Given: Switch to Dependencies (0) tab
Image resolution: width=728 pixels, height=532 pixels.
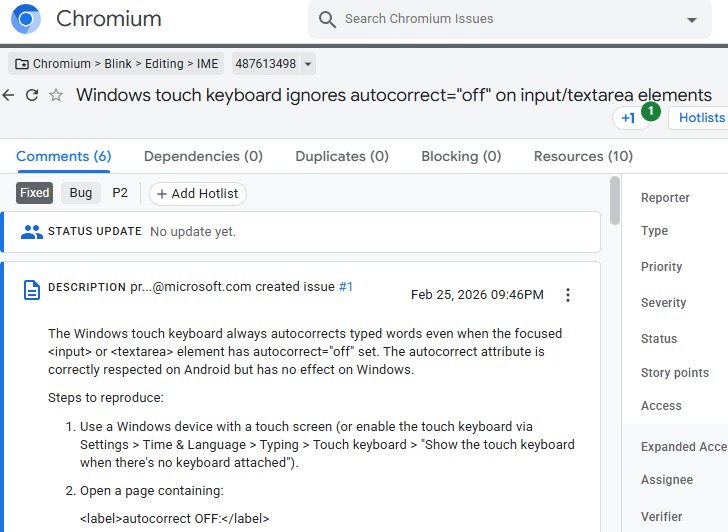Looking at the screenshot, I should pyautogui.click(x=203, y=156).
